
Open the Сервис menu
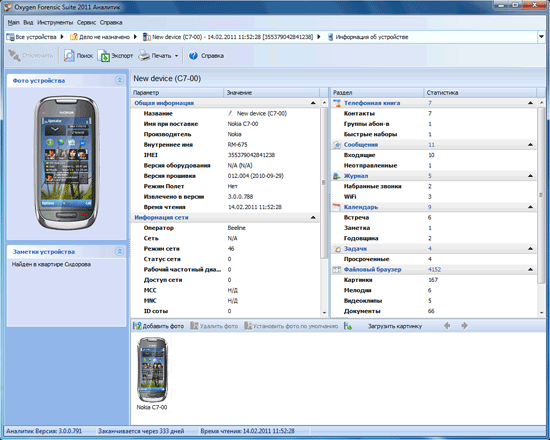(x=86, y=22)
